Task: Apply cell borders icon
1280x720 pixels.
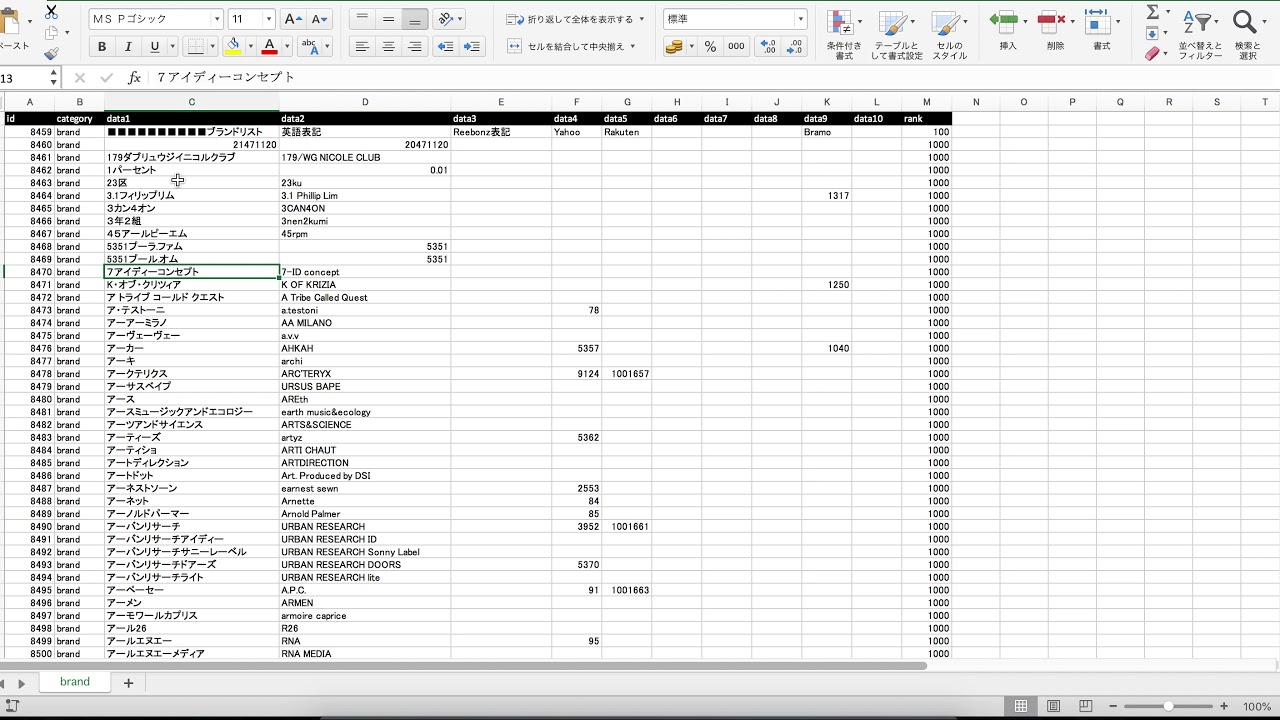Action: click(x=194, y=47)
